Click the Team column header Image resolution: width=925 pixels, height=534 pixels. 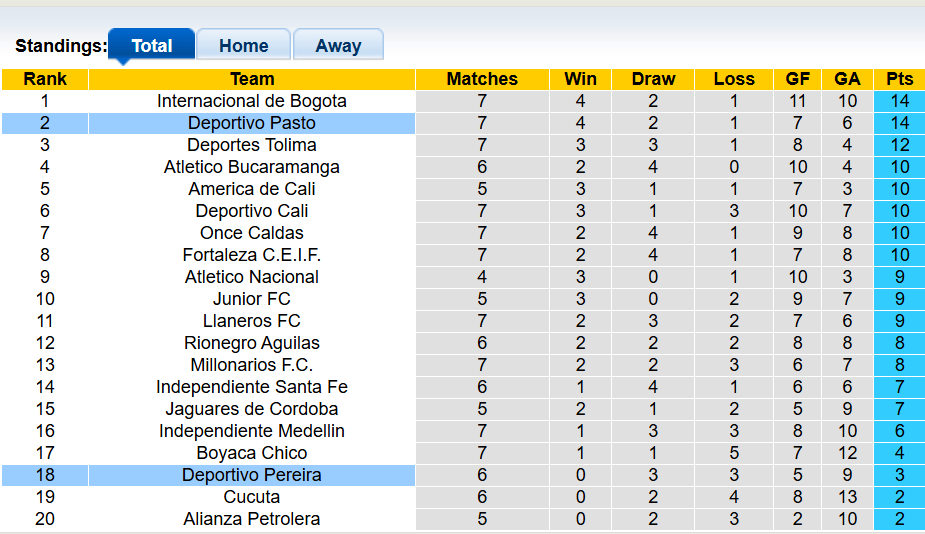pyautogui.click(x=252, y=79)
